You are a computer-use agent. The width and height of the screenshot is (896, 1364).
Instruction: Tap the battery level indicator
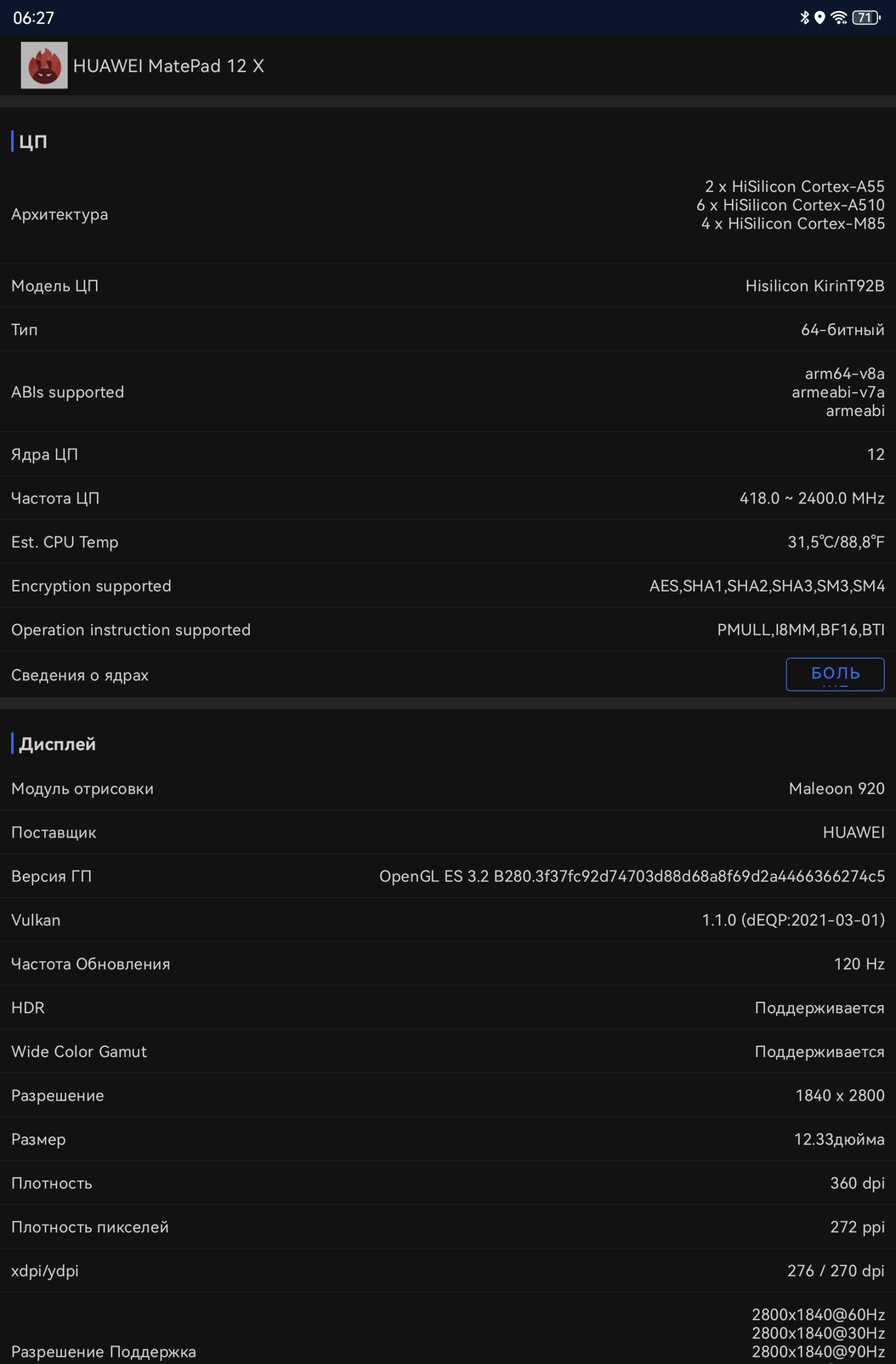(866, 18)
